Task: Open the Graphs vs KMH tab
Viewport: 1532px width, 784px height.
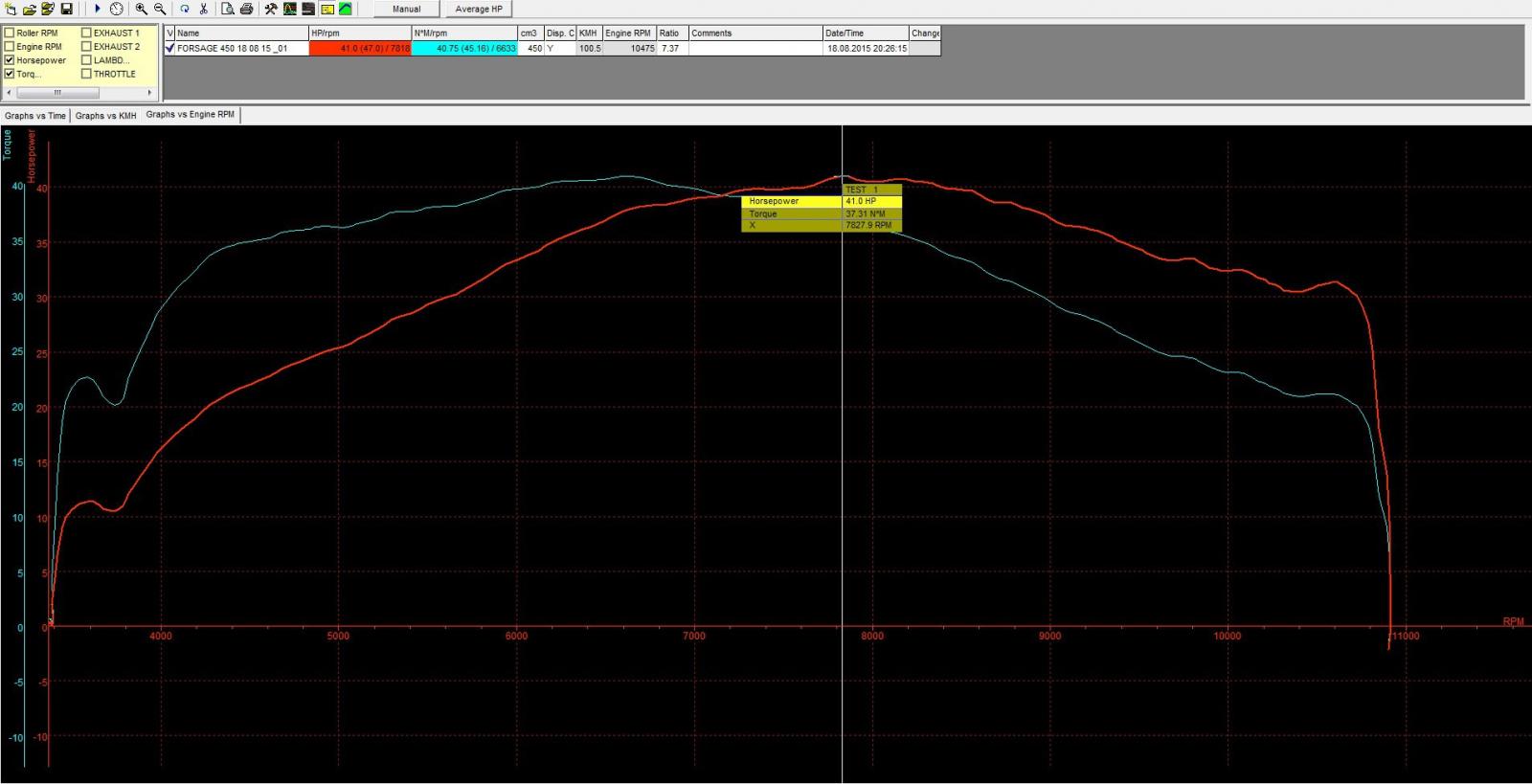Action: pyautogui.click(x=105, y=116)
